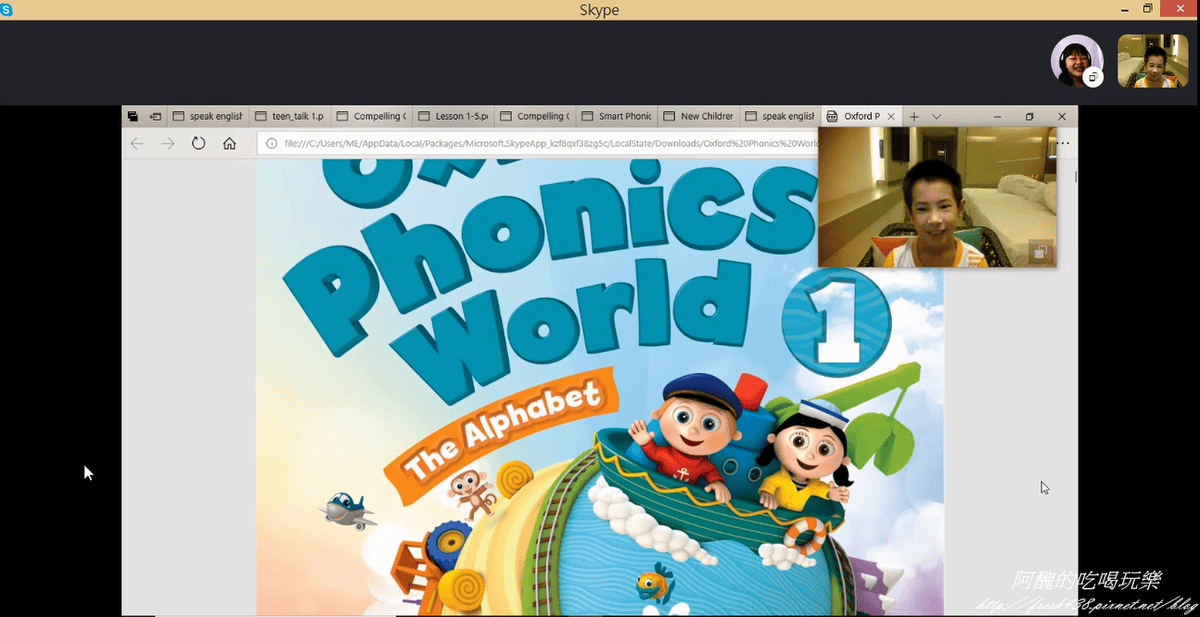
Task: Set current tabs aside
Action: pos(156,116)
